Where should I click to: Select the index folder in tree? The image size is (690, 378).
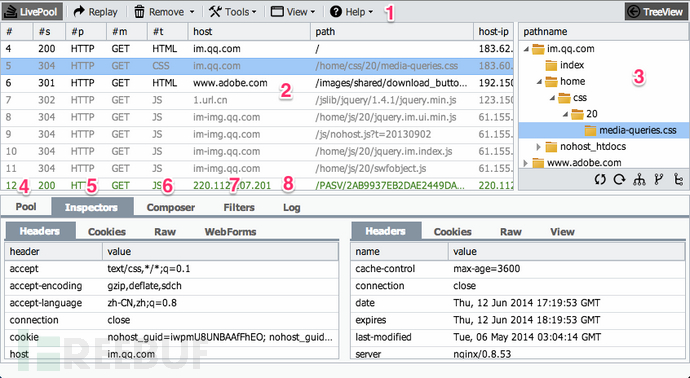tap(572, 66)
